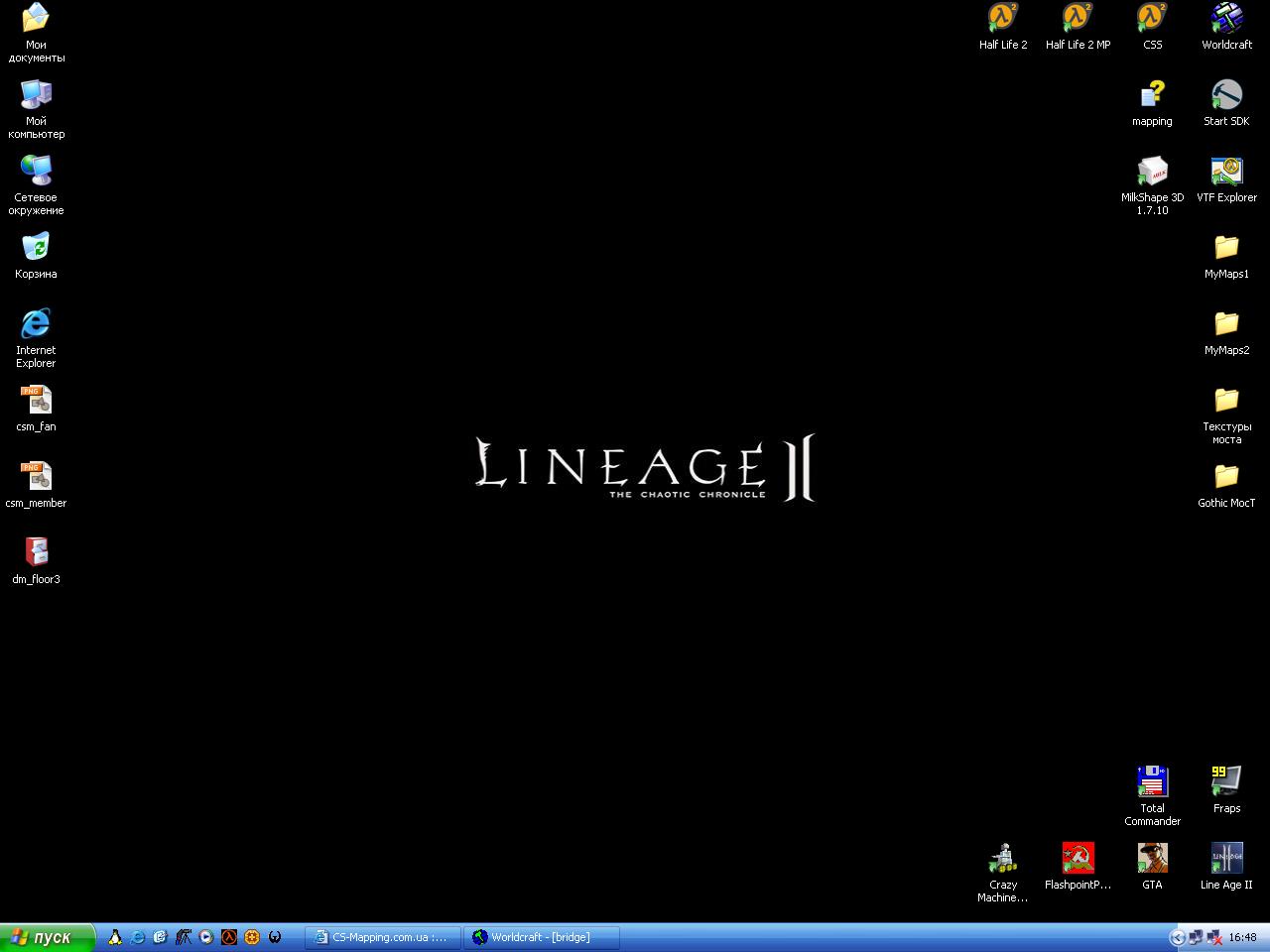
Task: Open the MyMaps2 folder
Action: coord(1226,331)
